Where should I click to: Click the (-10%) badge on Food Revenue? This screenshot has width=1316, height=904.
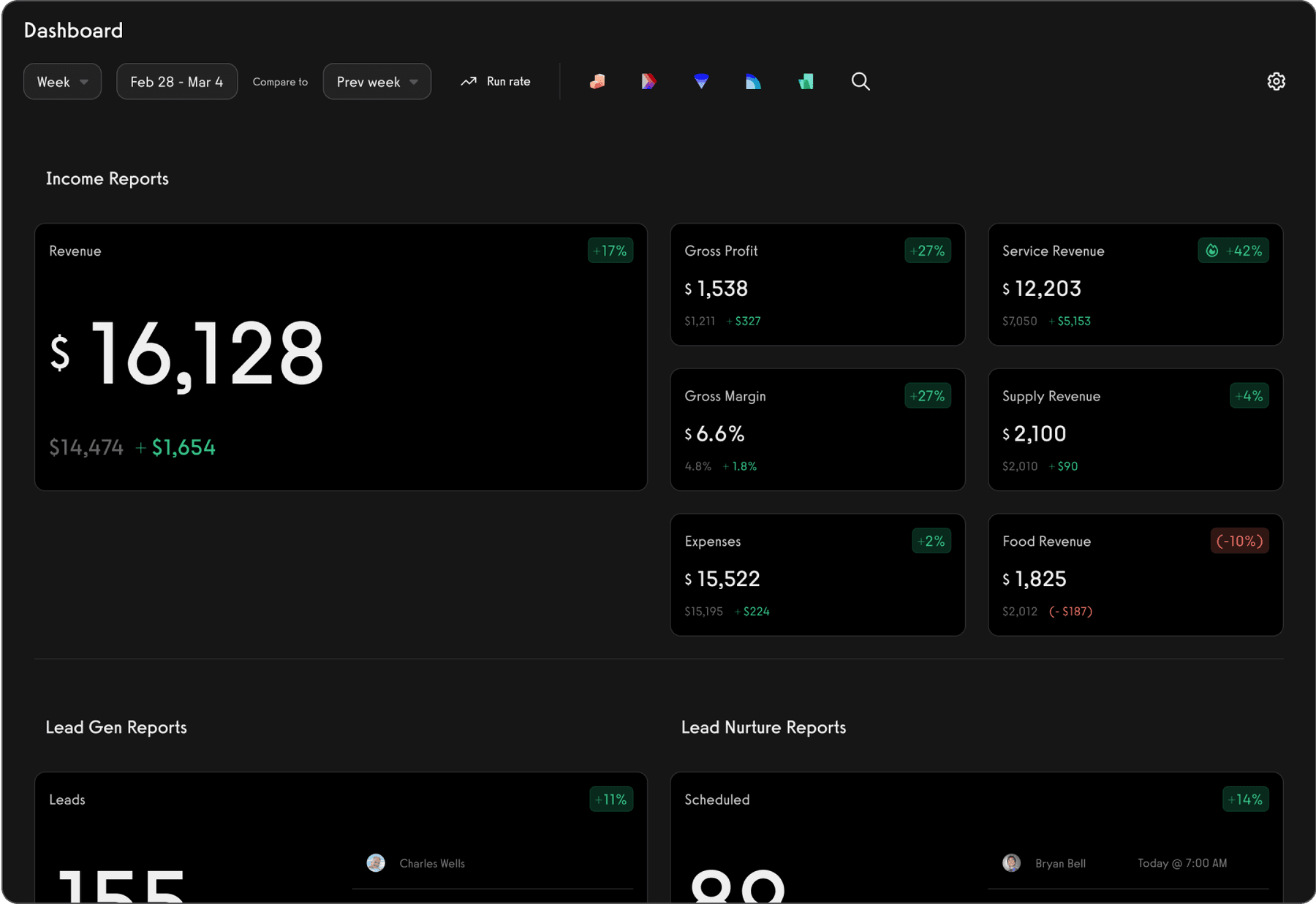coord(1239,541)
